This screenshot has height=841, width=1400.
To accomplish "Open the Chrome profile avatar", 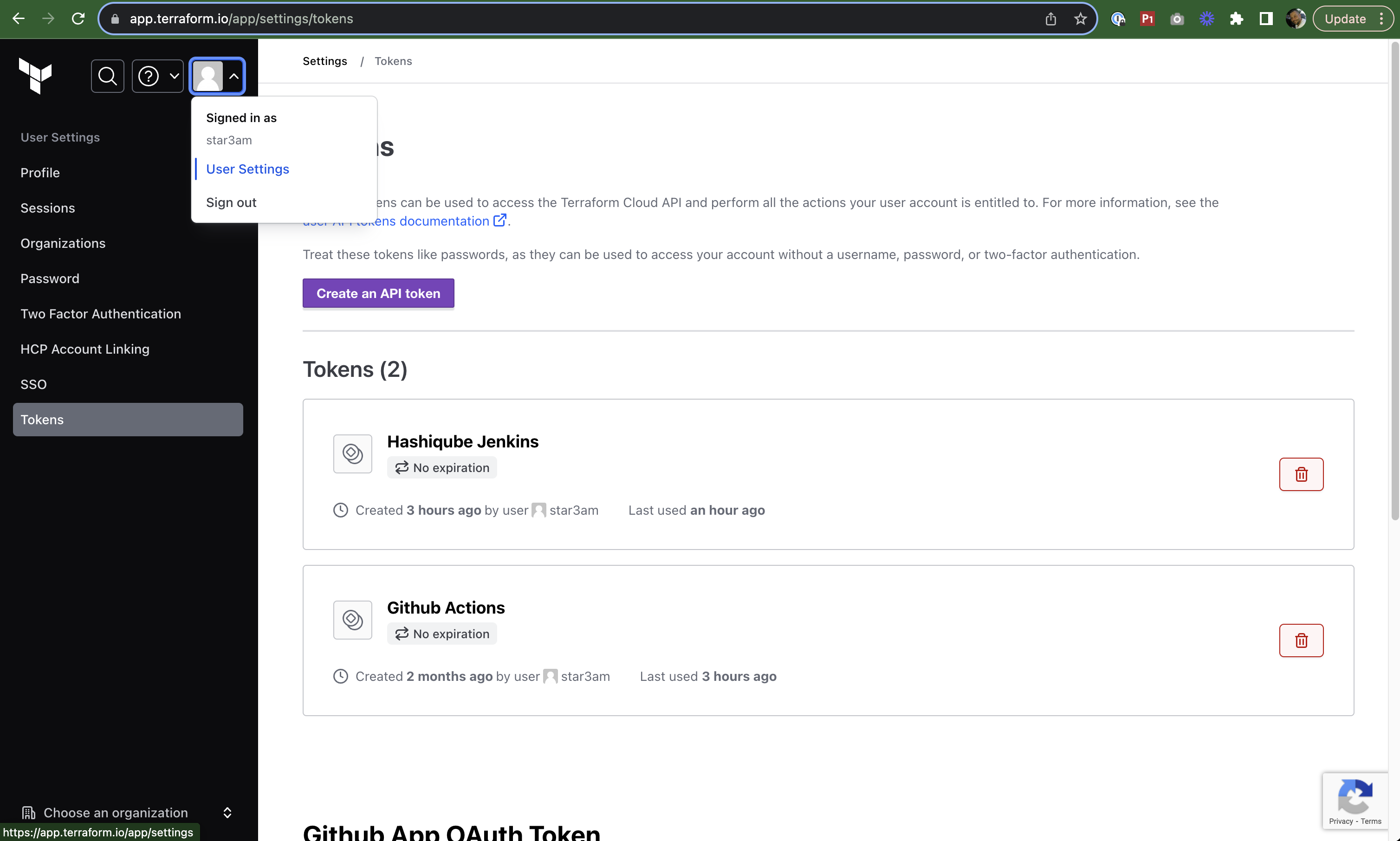I will (1295, 19).
